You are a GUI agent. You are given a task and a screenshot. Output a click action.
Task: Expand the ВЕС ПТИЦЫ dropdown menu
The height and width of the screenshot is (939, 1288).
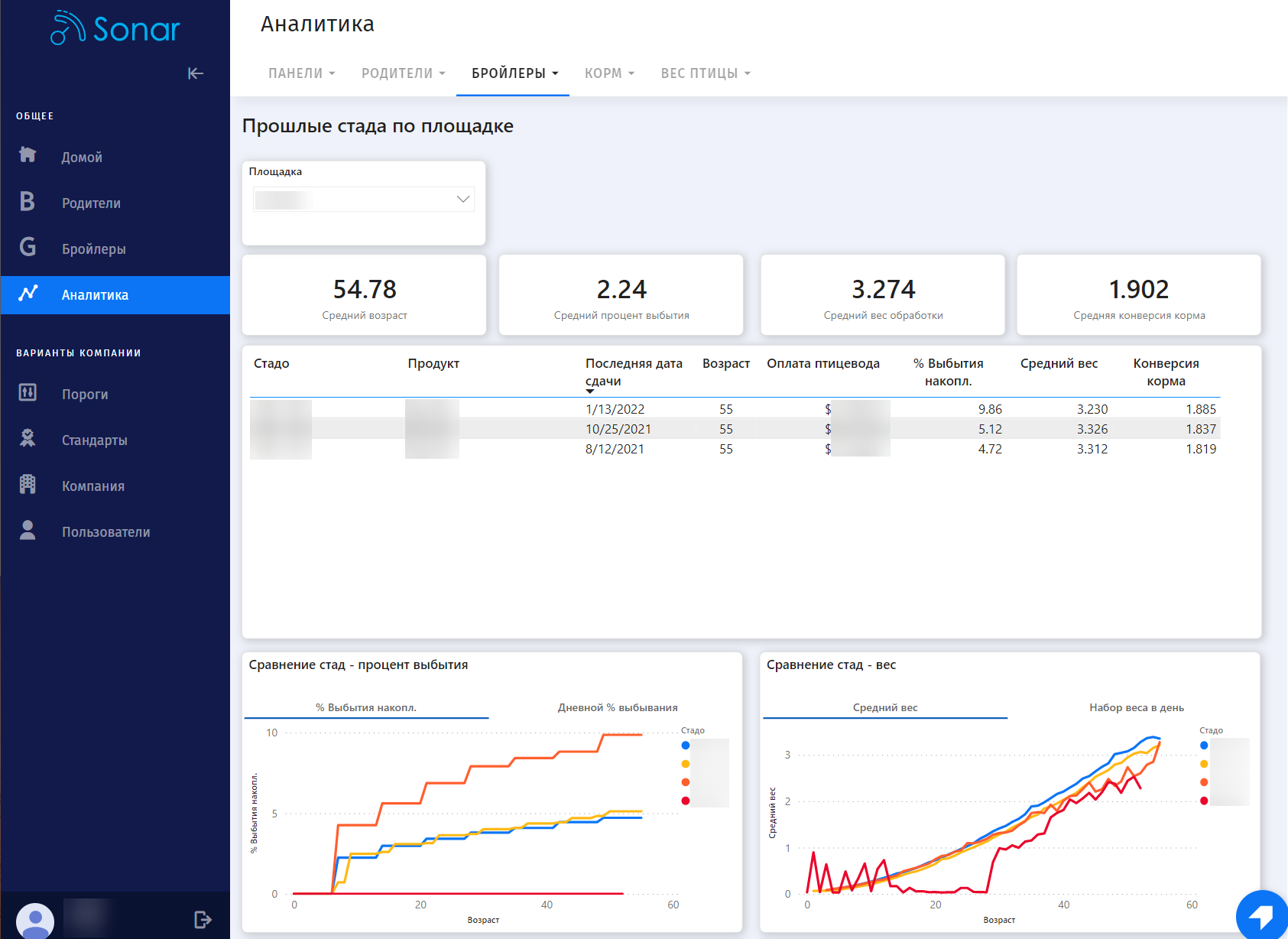tap(706, 73)
